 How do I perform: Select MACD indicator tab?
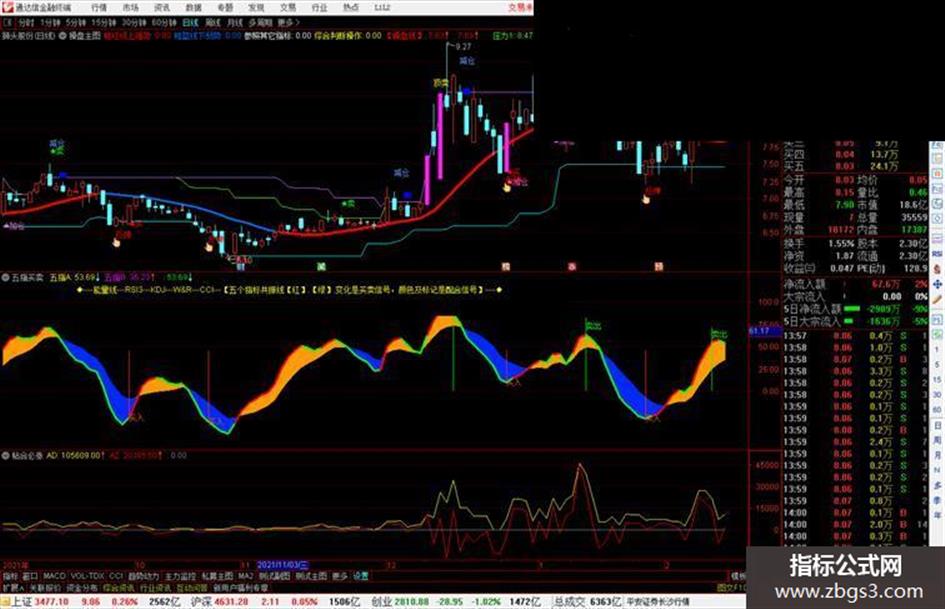point(54,576)
